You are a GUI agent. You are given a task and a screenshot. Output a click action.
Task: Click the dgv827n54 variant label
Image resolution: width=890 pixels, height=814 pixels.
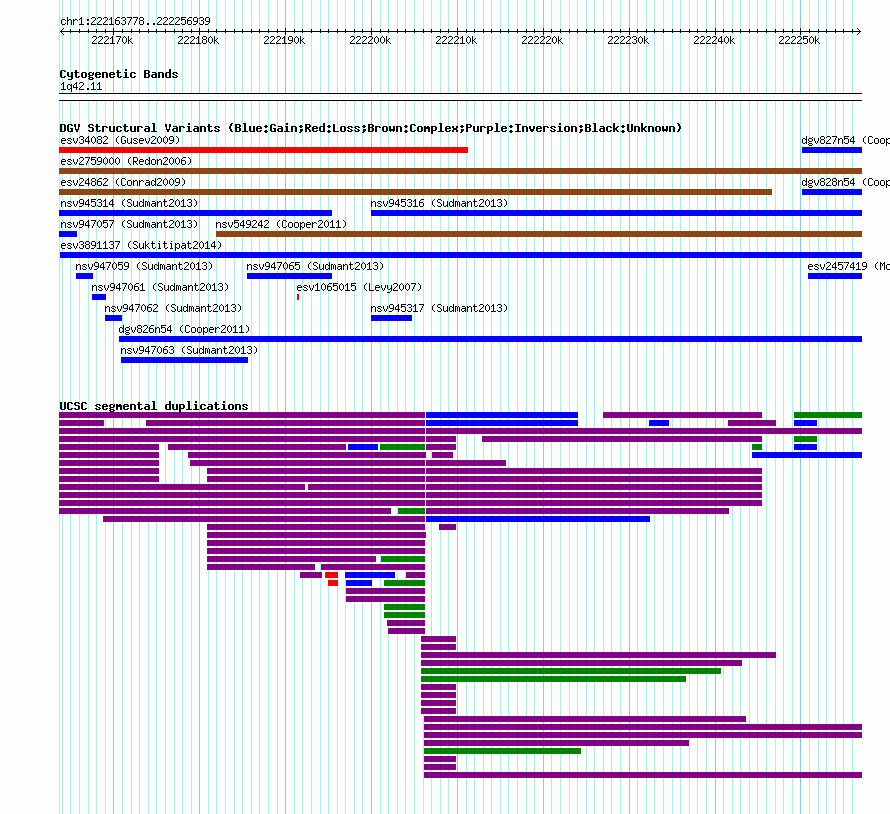click(x=845, y=140)
